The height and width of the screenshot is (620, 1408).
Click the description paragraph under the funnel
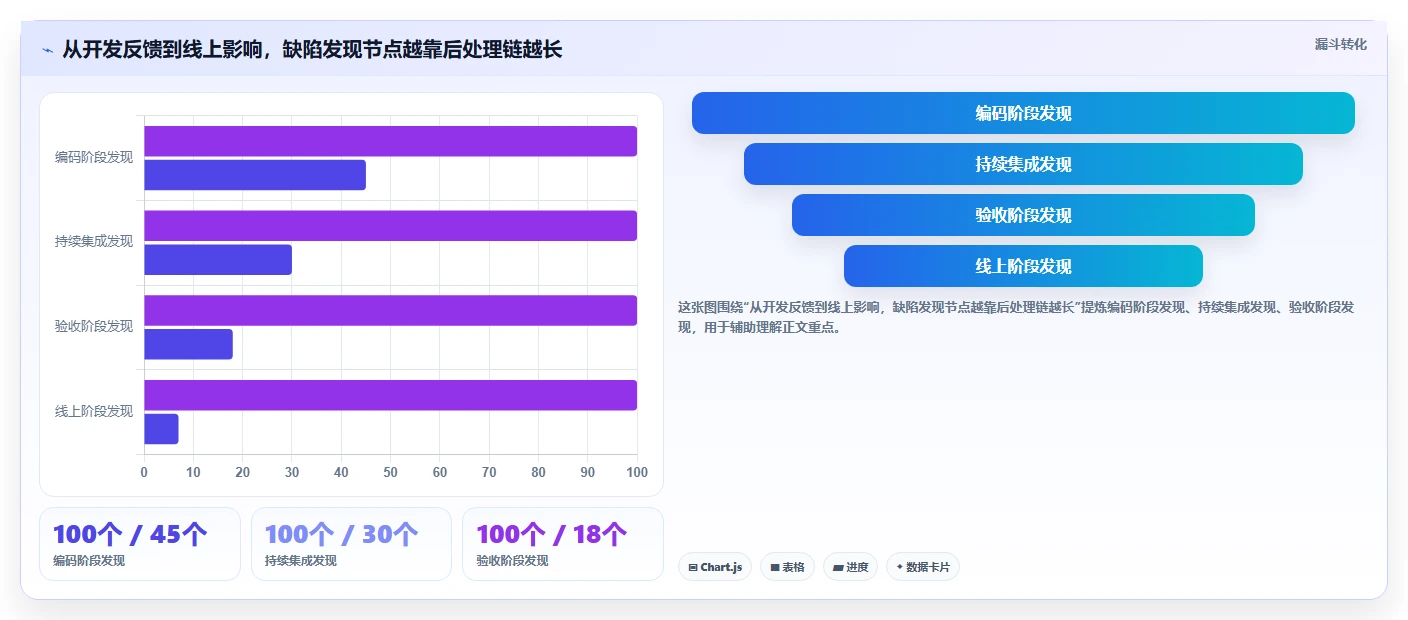point(1016,317)
